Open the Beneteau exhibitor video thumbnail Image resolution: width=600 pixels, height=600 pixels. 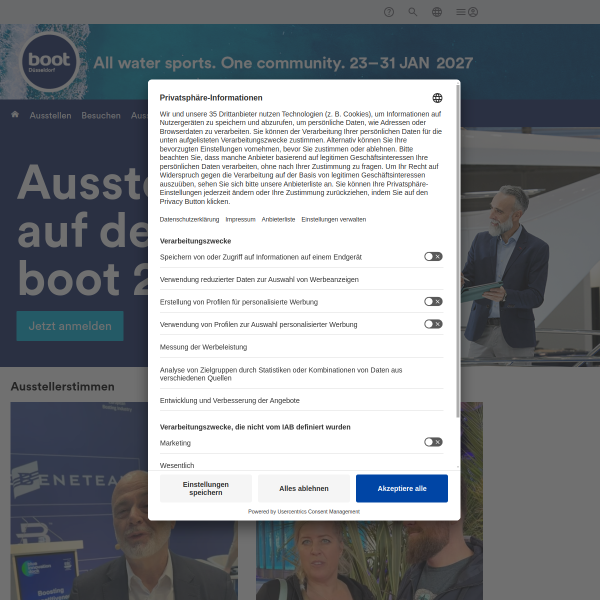(124, 501)
